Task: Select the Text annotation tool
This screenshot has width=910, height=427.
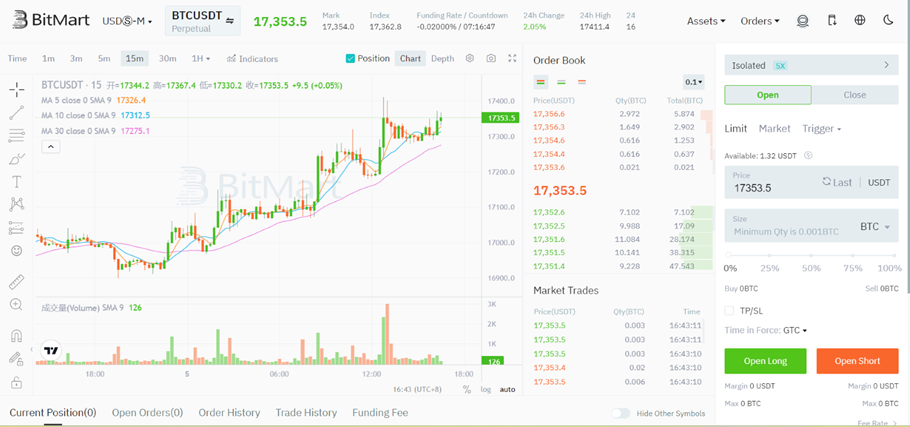Action: tap(17, 182)
